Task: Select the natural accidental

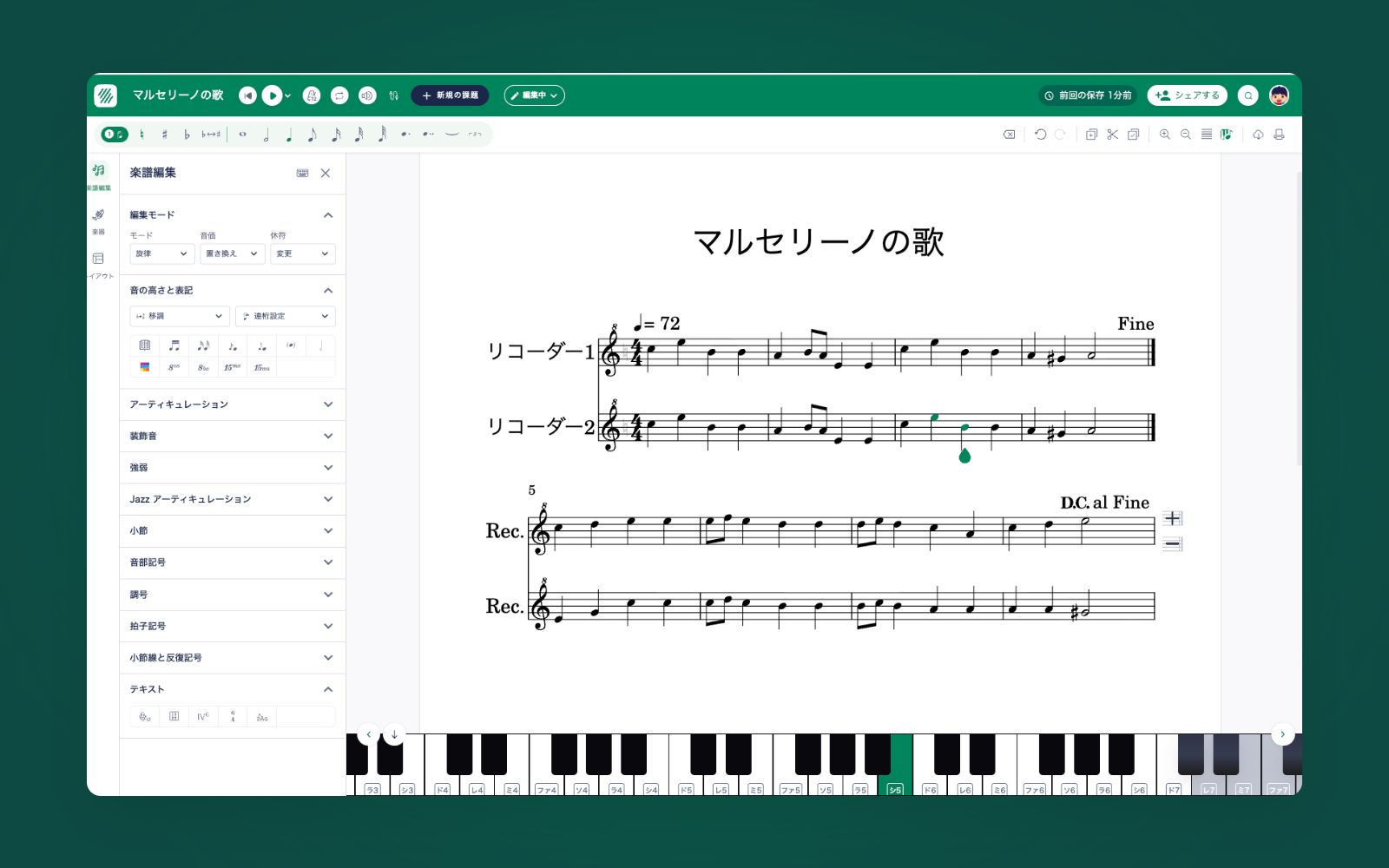Action: tap(142, 135)
